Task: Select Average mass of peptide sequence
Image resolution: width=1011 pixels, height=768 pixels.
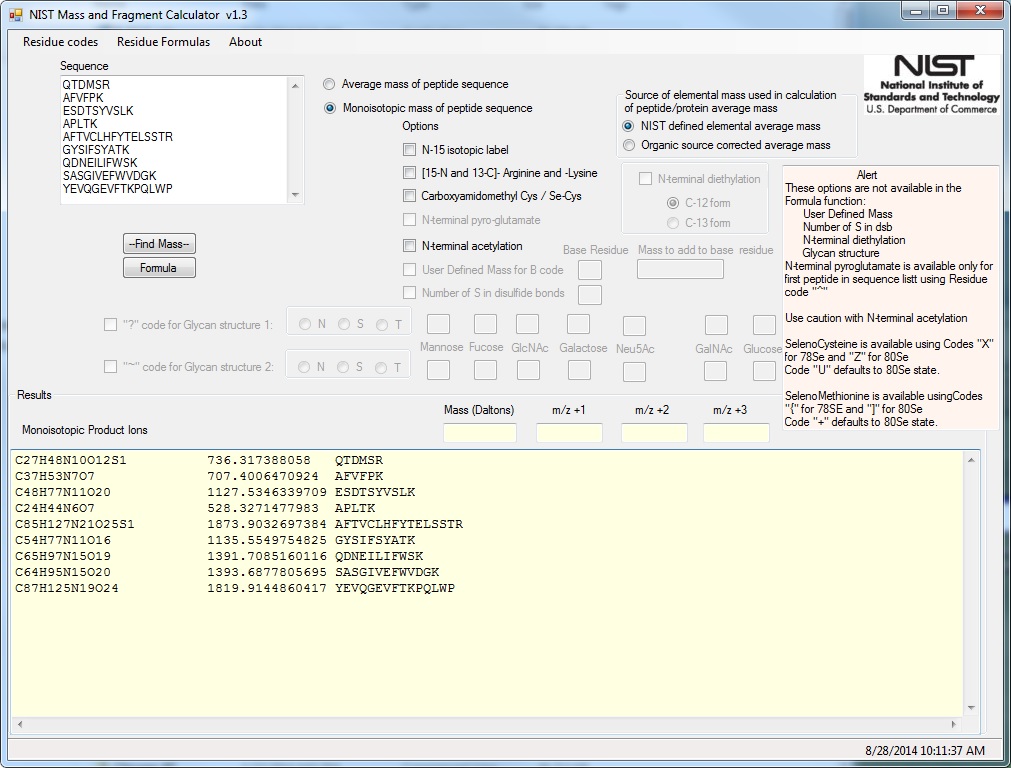Action: click(330, 85)
